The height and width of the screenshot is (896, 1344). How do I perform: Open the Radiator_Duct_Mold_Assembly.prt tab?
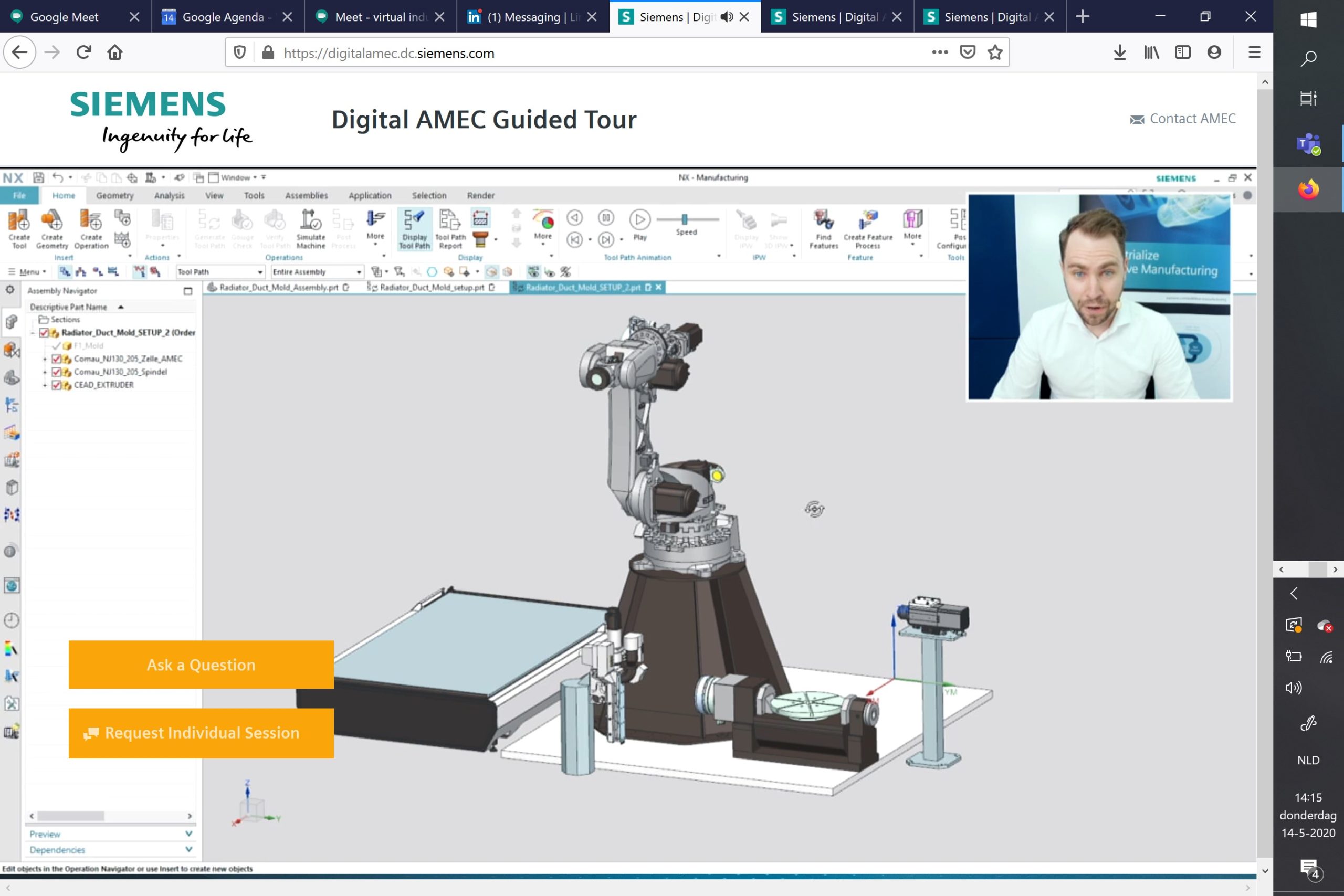[x=278, y=288]
